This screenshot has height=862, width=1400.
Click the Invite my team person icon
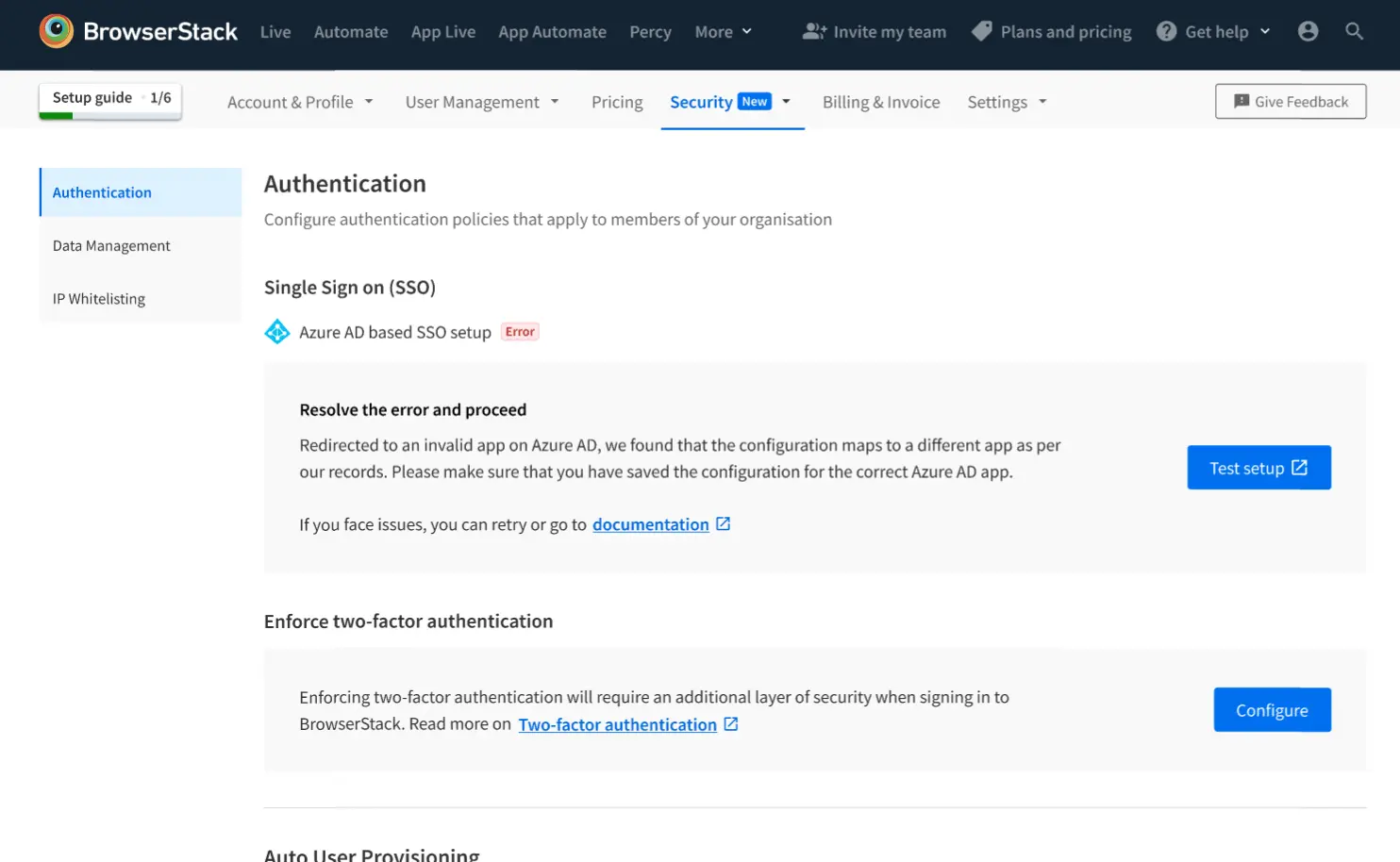tap(813, 31)
